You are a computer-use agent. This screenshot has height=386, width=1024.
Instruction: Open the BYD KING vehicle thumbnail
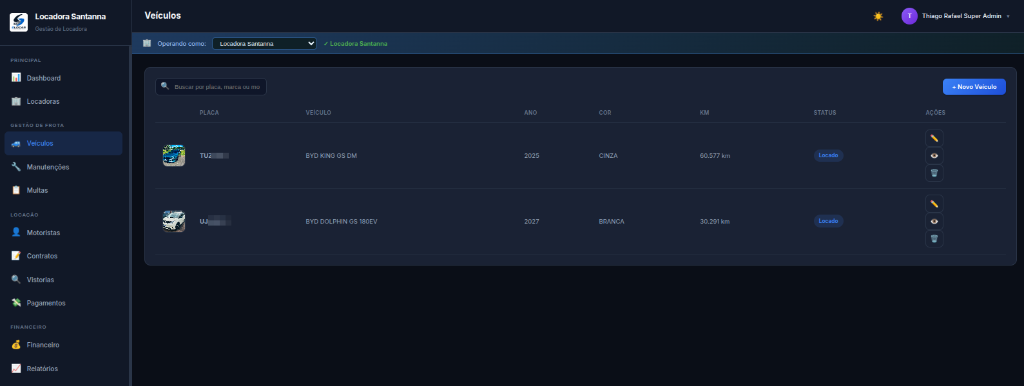pos(174,155)
